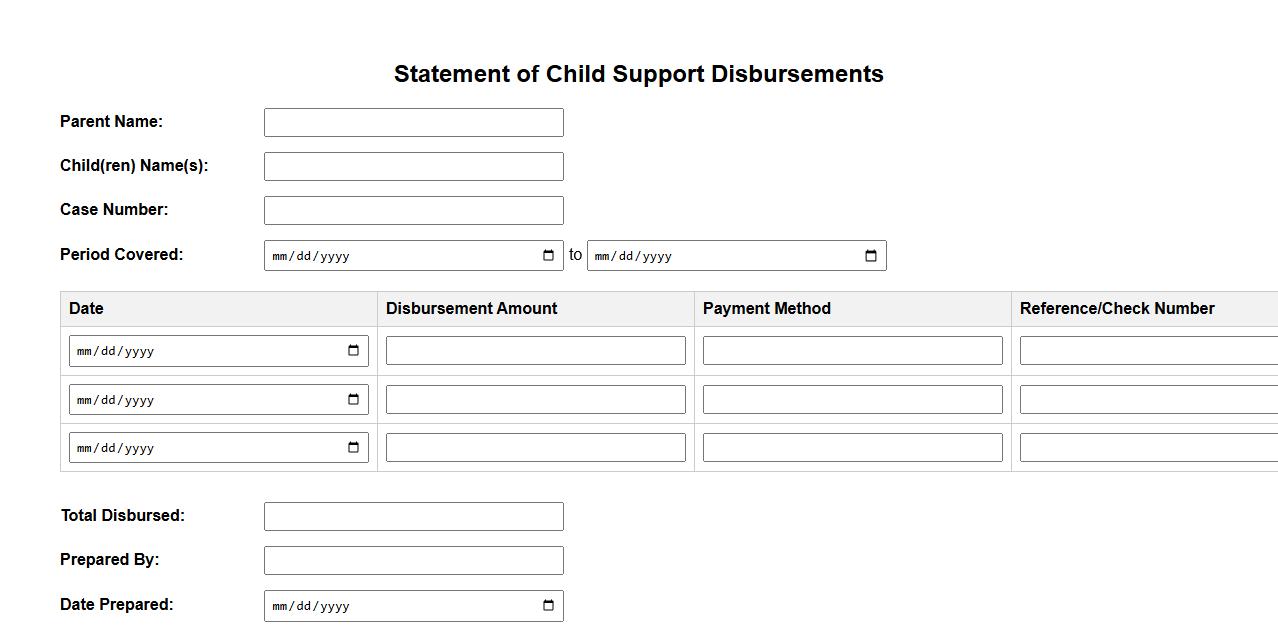Open calendar icon in first table row date
1278x635 pixels.
pyautogui.click(x=353, y=351)
